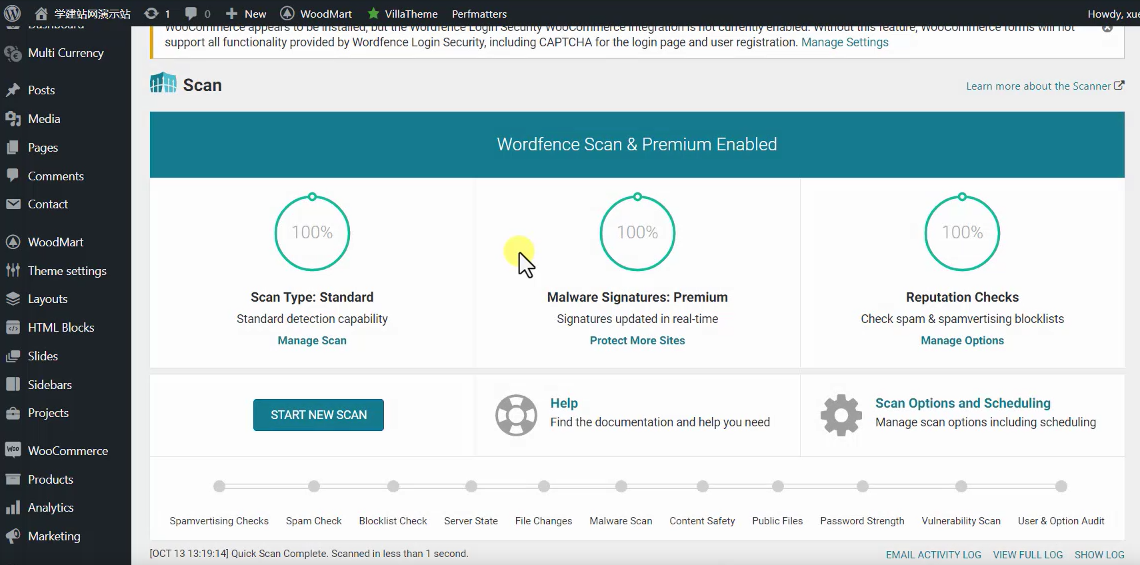Open the Theme settings menu item
The width and height of the screenshot is (1140, 565).
67,271
